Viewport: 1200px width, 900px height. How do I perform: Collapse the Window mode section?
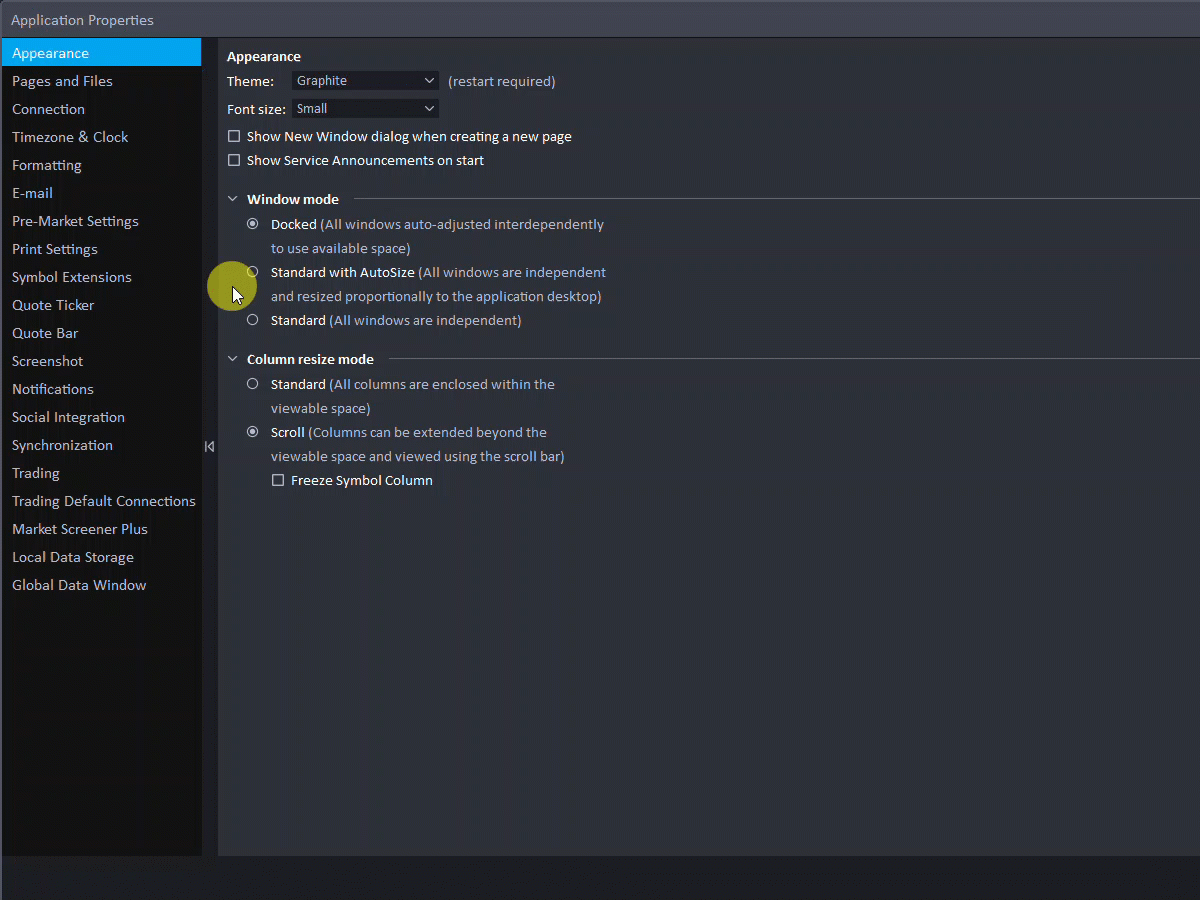pyautogui.click(x=232, y=199)
